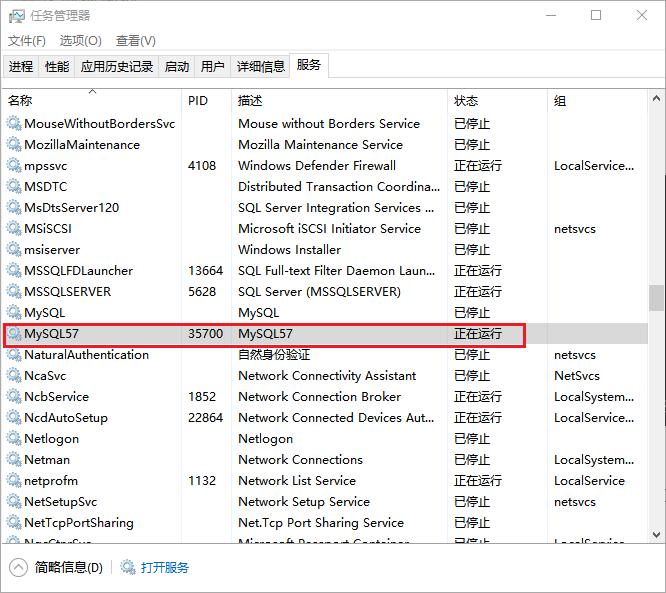This screenshot has height=593, width=666.
Task: Select the Network Connection Broker description
Action: [319, 397]
